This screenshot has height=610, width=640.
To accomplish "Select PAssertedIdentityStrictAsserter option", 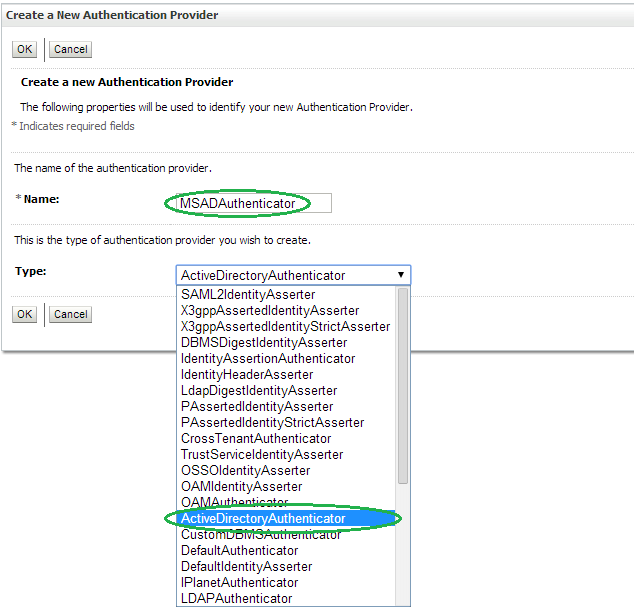I will coord(286,422).
